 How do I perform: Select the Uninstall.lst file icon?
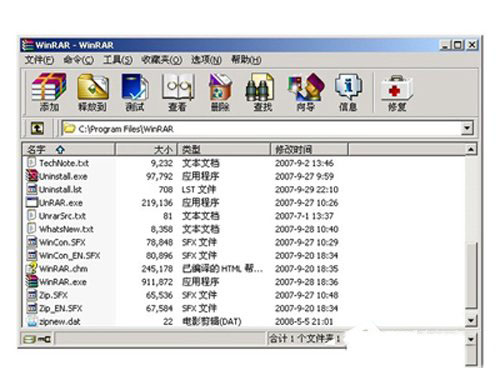[32, 189]
